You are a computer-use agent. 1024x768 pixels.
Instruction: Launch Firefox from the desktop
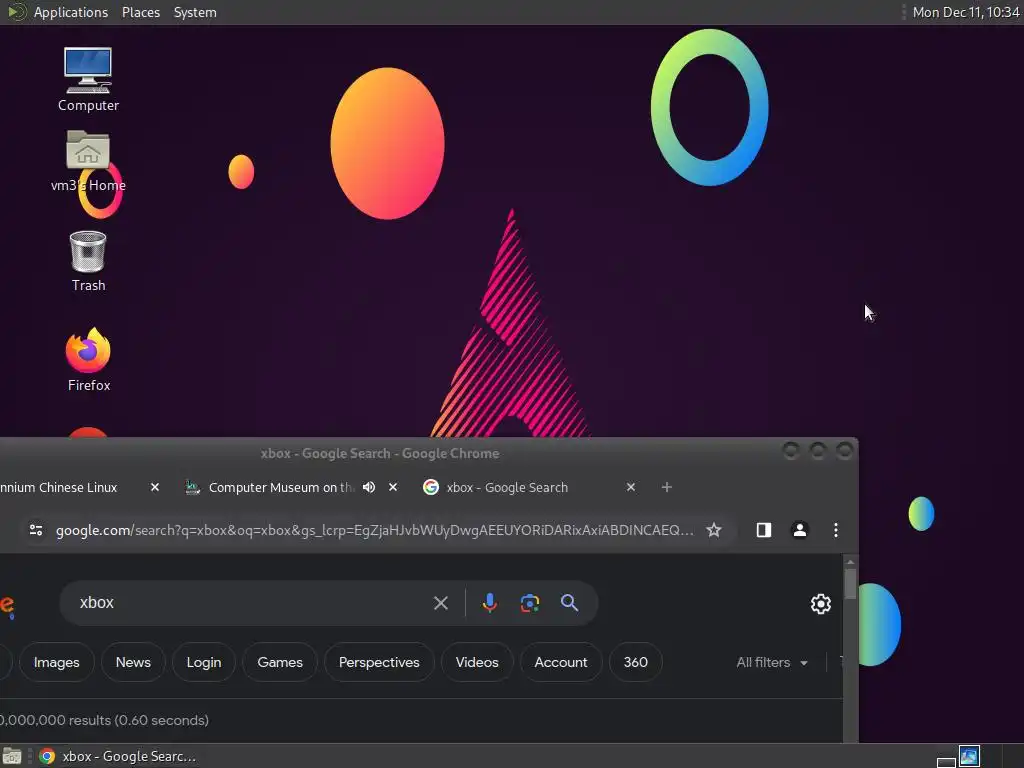click(x=88, y=359)
